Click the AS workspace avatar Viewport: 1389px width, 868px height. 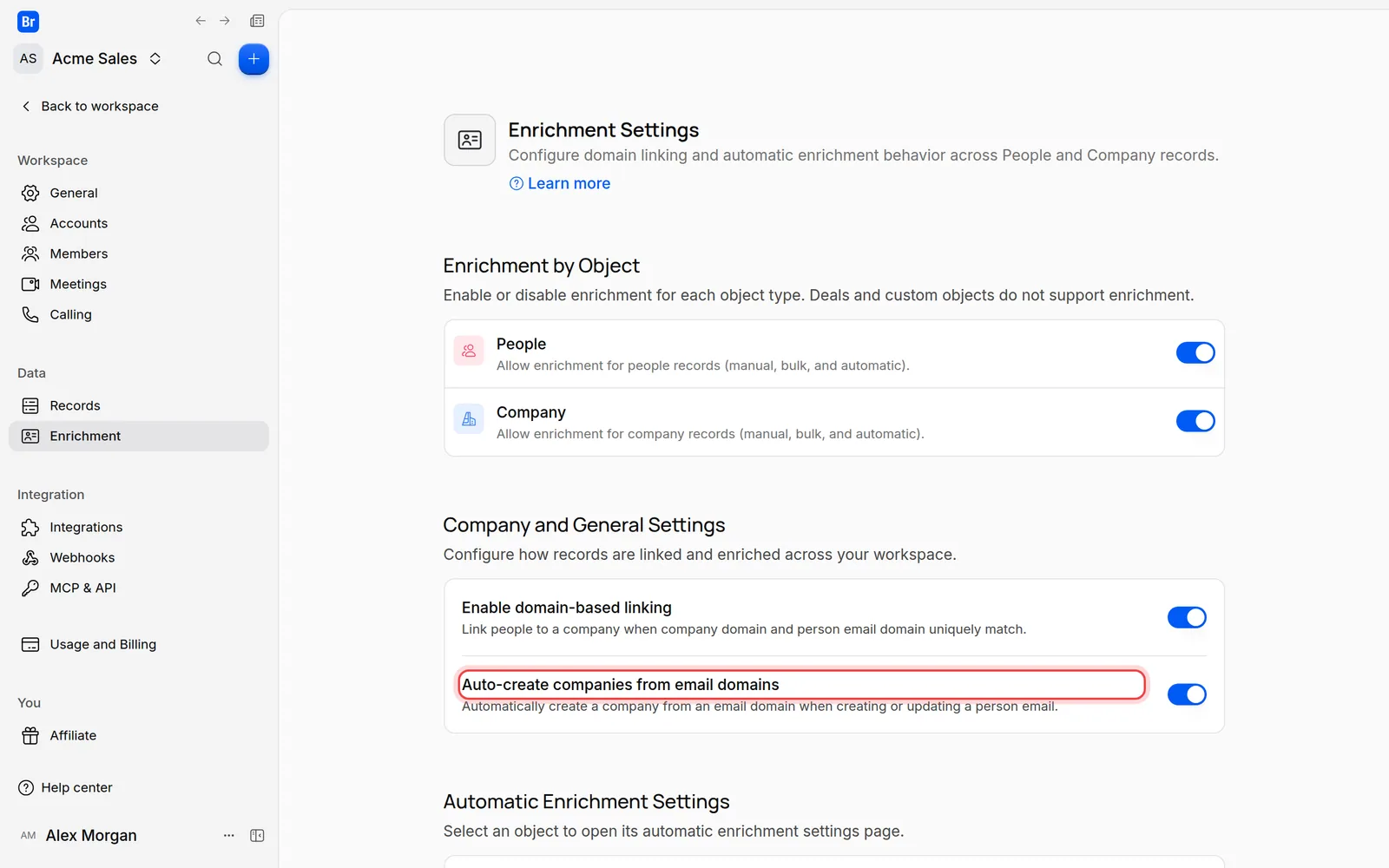pyautogui.click(x=29, y=58)
